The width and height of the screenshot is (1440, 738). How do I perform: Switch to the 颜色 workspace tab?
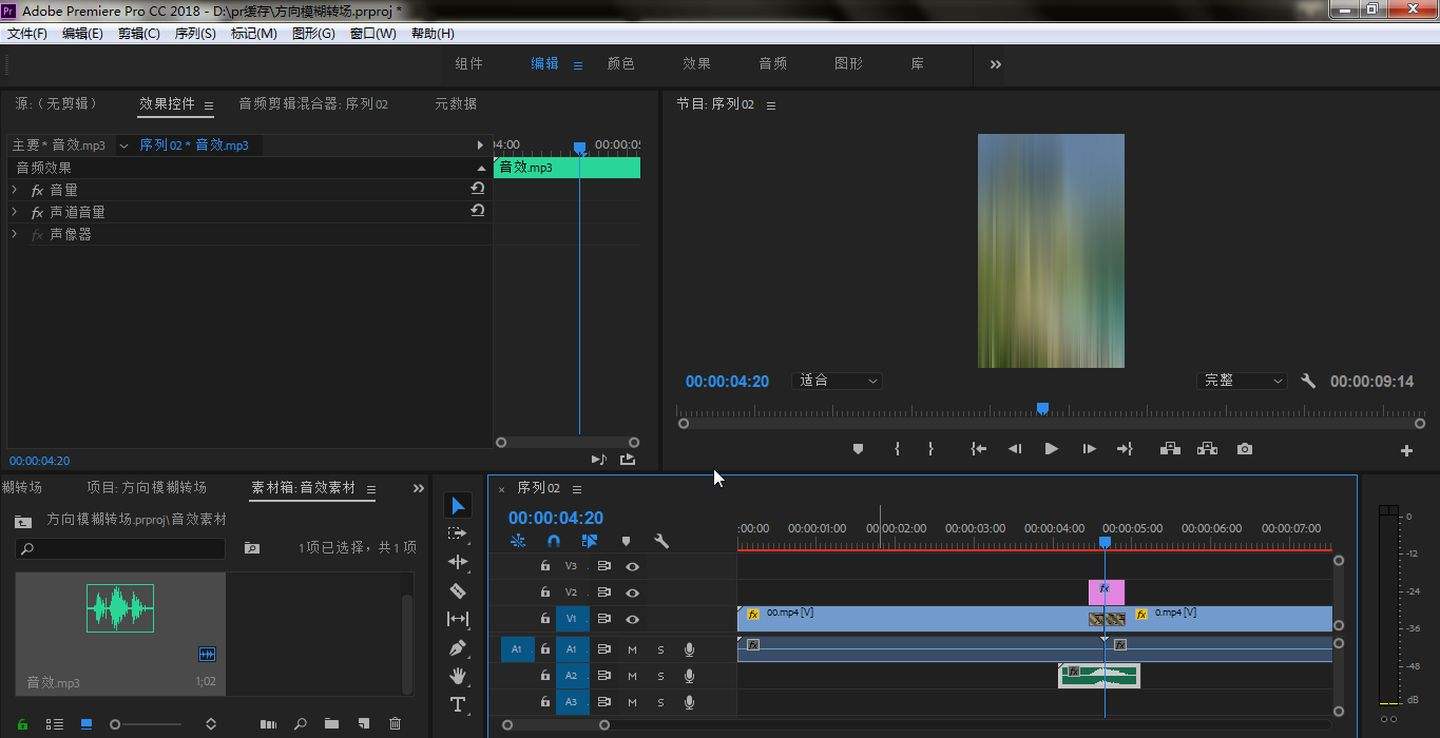[x=621, y=63]
